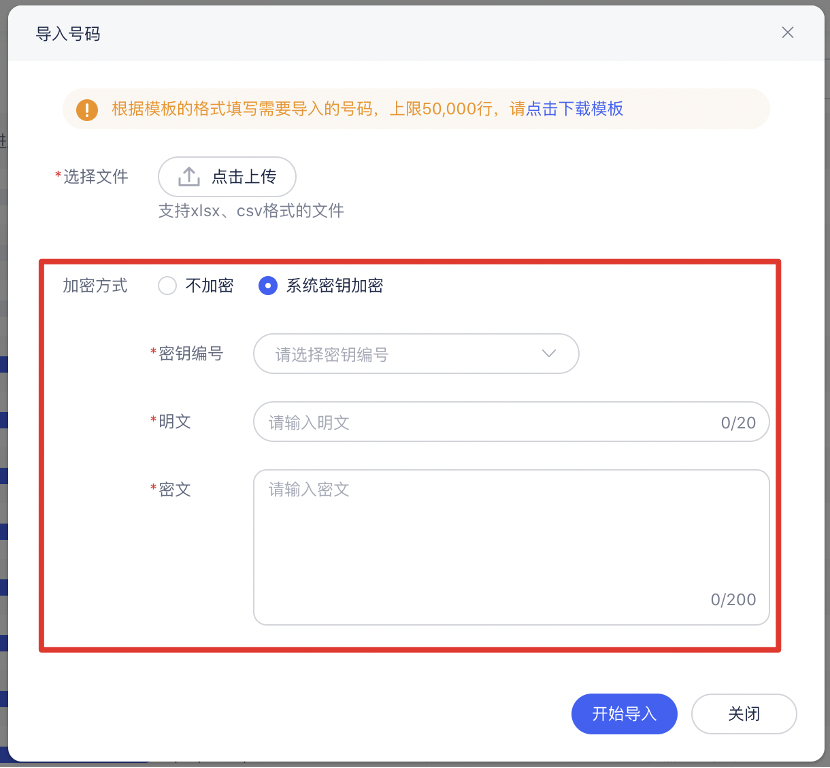Viewport: 830px width, 768px height.
Task: Open the 请选择密钥编号 dropdown
Action: 416,354
